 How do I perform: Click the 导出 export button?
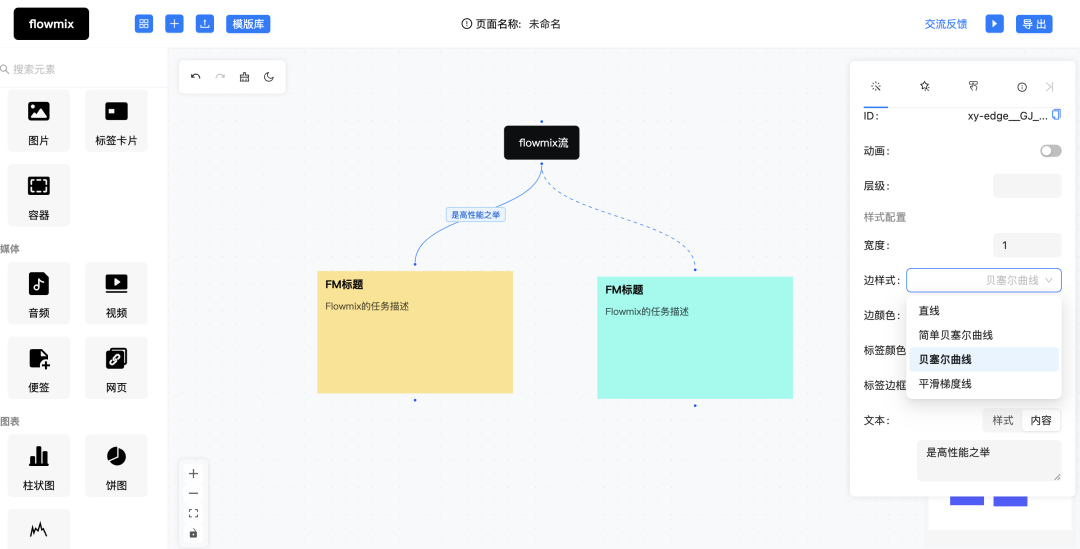point(1034,24)
